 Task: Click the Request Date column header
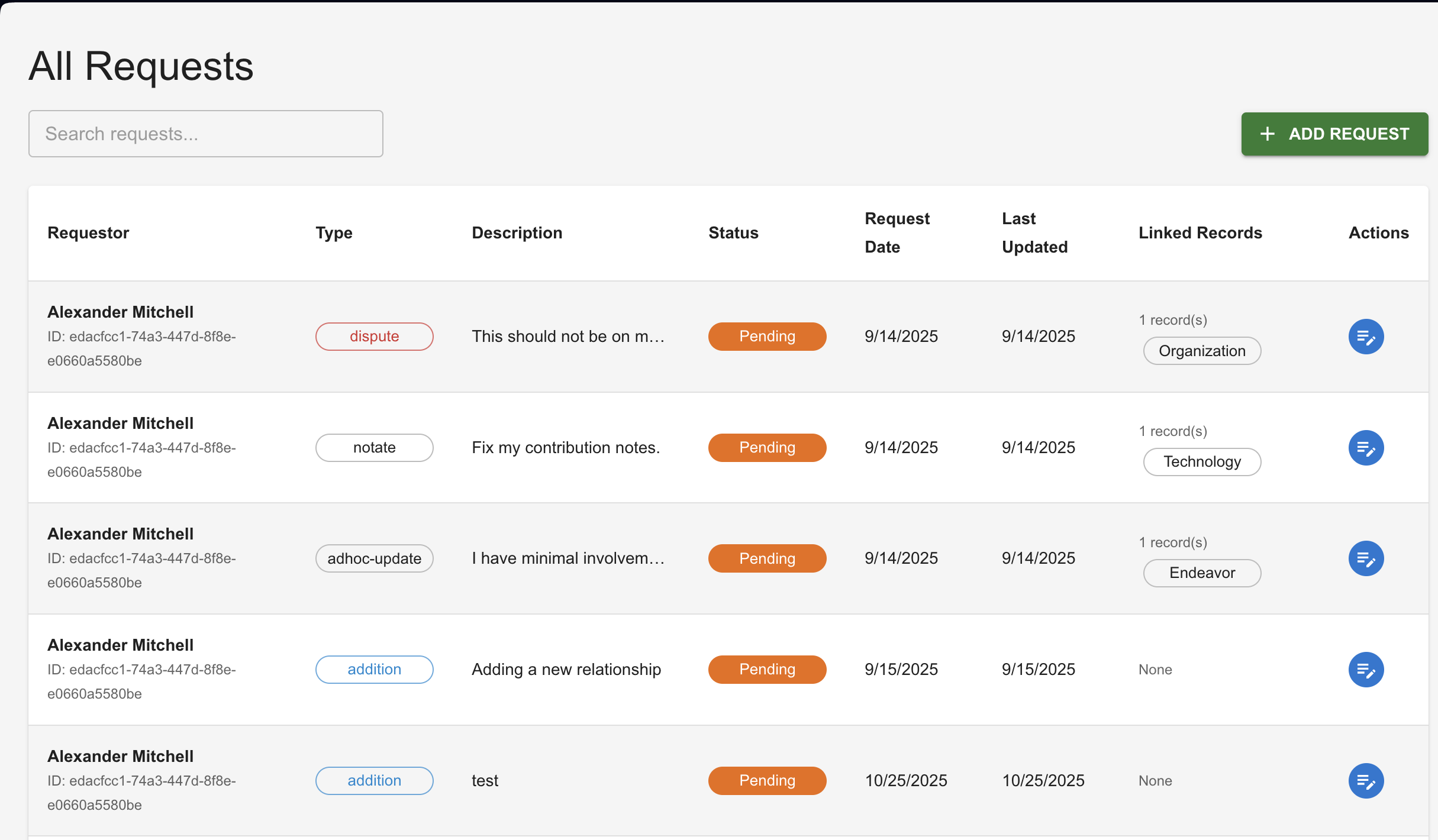[x=897, y=232]
